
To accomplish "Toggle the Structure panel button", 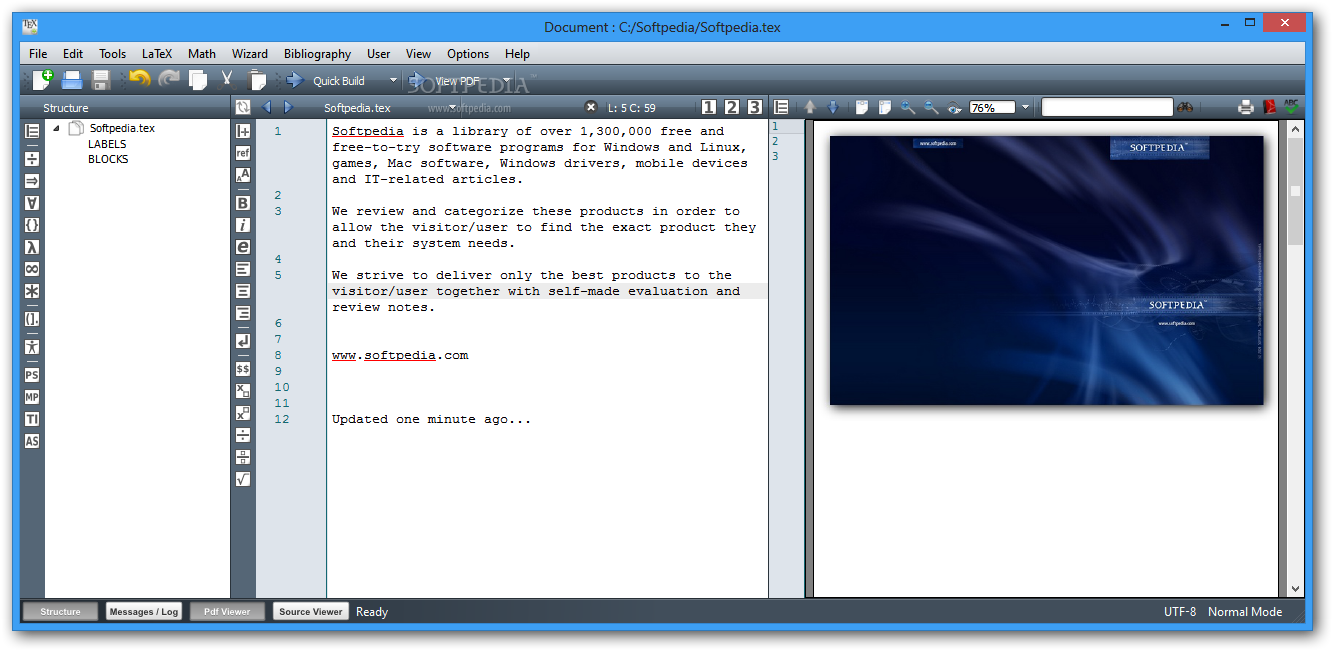I will point(60,611).
